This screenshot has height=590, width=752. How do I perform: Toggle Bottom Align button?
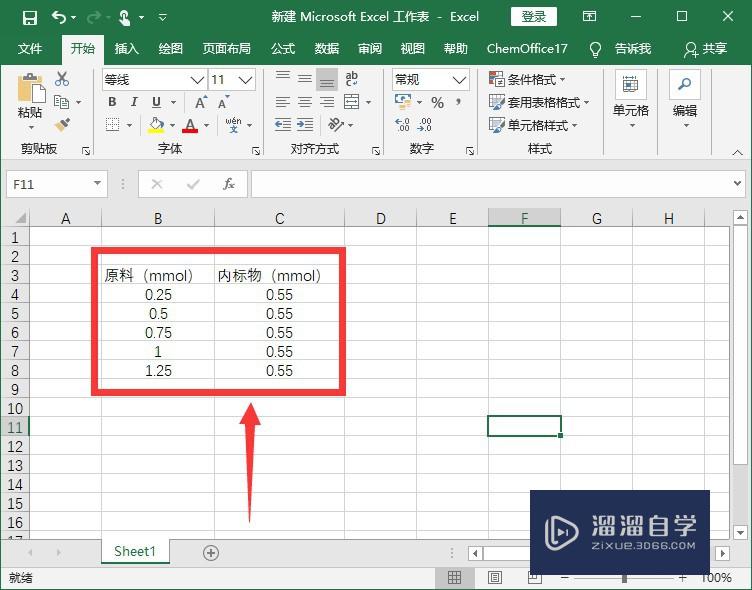pos(327,79)
